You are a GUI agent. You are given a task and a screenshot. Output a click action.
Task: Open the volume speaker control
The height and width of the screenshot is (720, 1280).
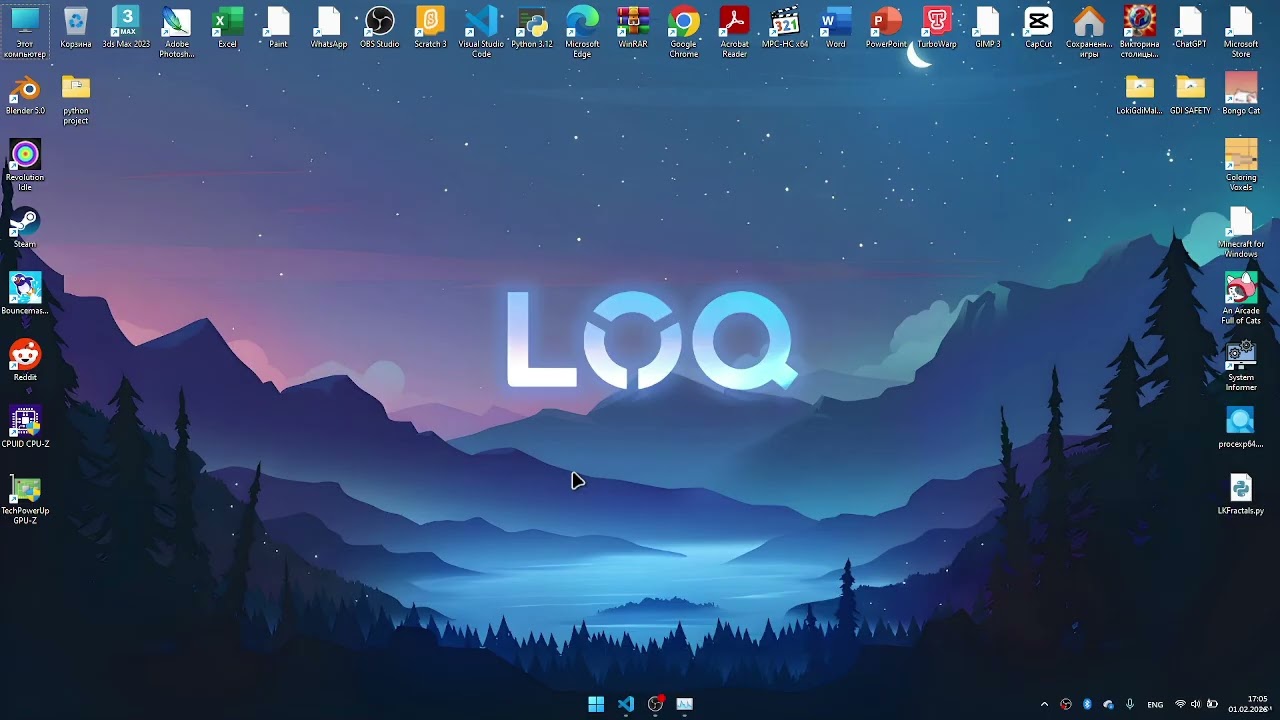tap(1196, 705)
